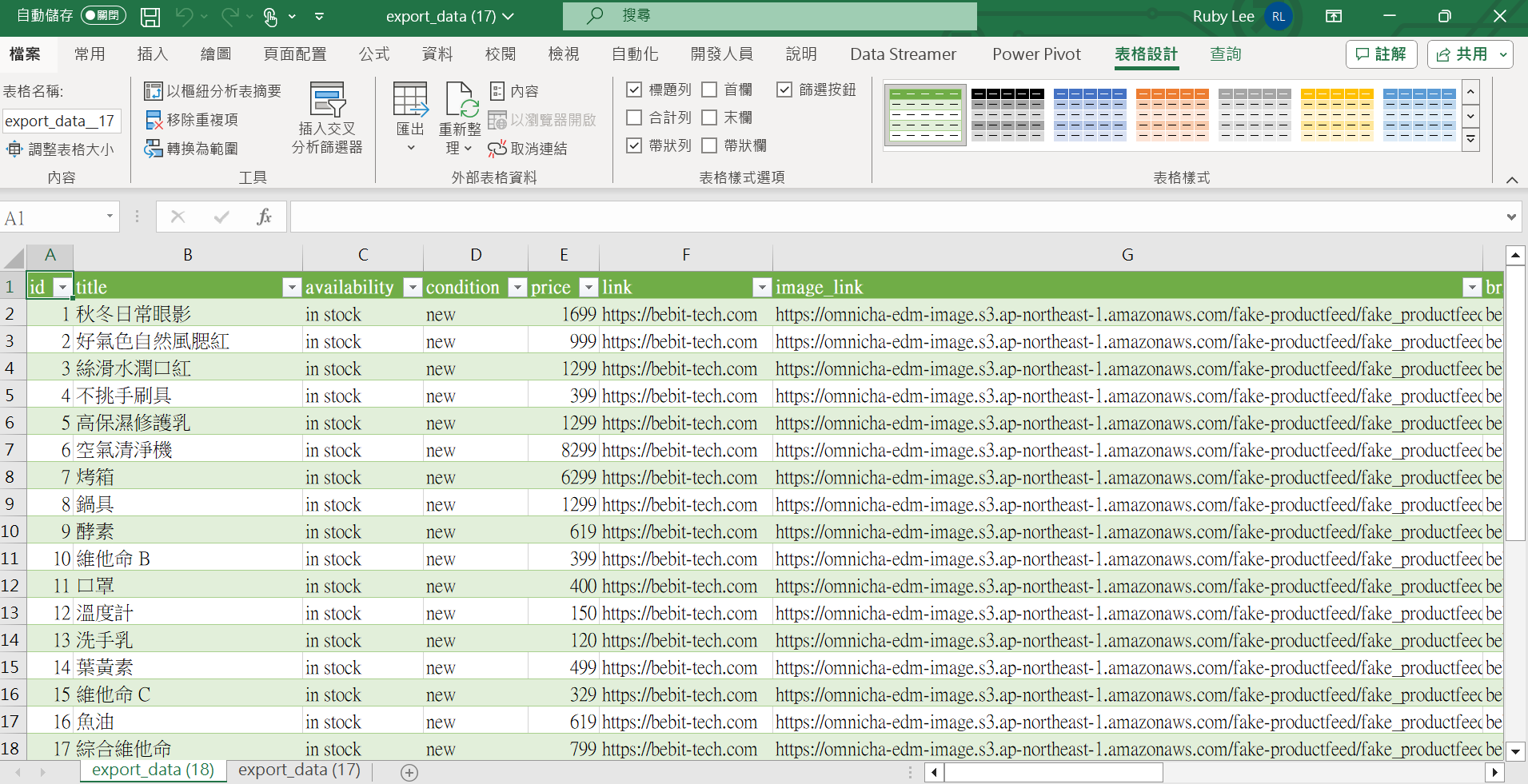This screenshot has width=1528, height=784.
Task: Click the Redo arrow icon
Action: pos(230,16)
